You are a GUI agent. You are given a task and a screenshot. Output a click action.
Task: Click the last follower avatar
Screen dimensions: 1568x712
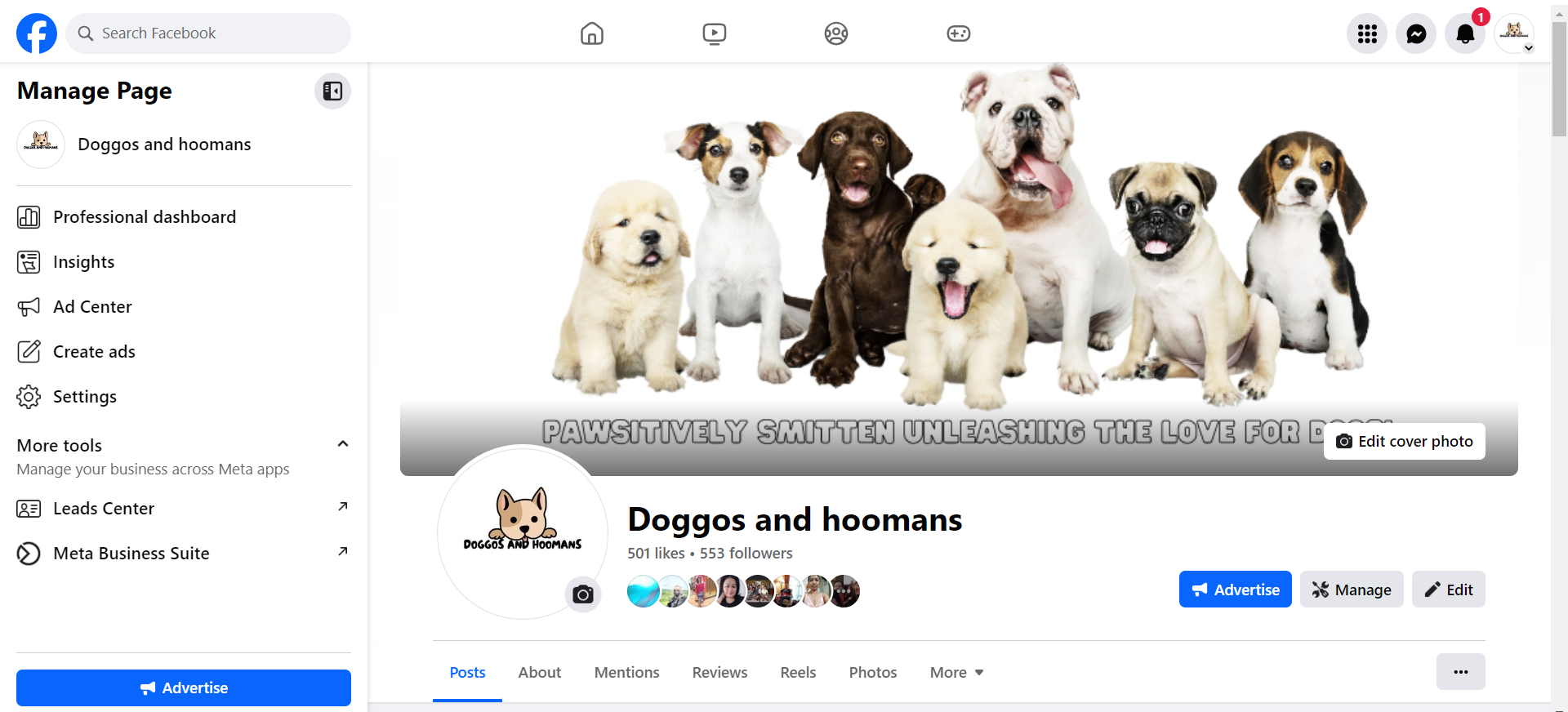pyautogui.click(x=845, y=591)
